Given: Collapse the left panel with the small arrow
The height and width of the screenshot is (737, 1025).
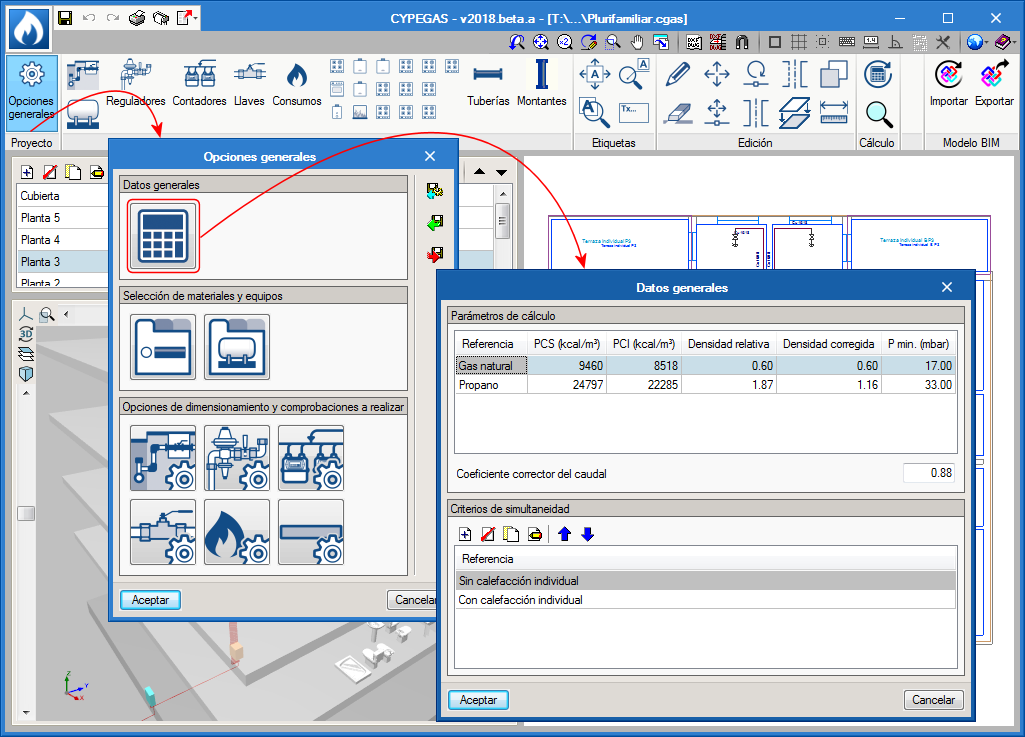Looking at the screenshot, I should 66,315.
